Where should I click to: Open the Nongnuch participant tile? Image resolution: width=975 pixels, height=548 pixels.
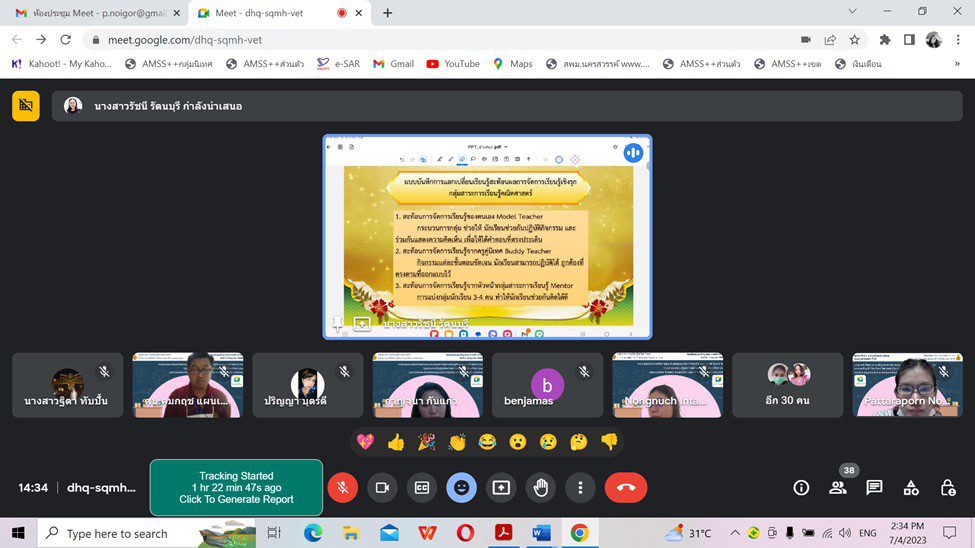coord(667,385)
